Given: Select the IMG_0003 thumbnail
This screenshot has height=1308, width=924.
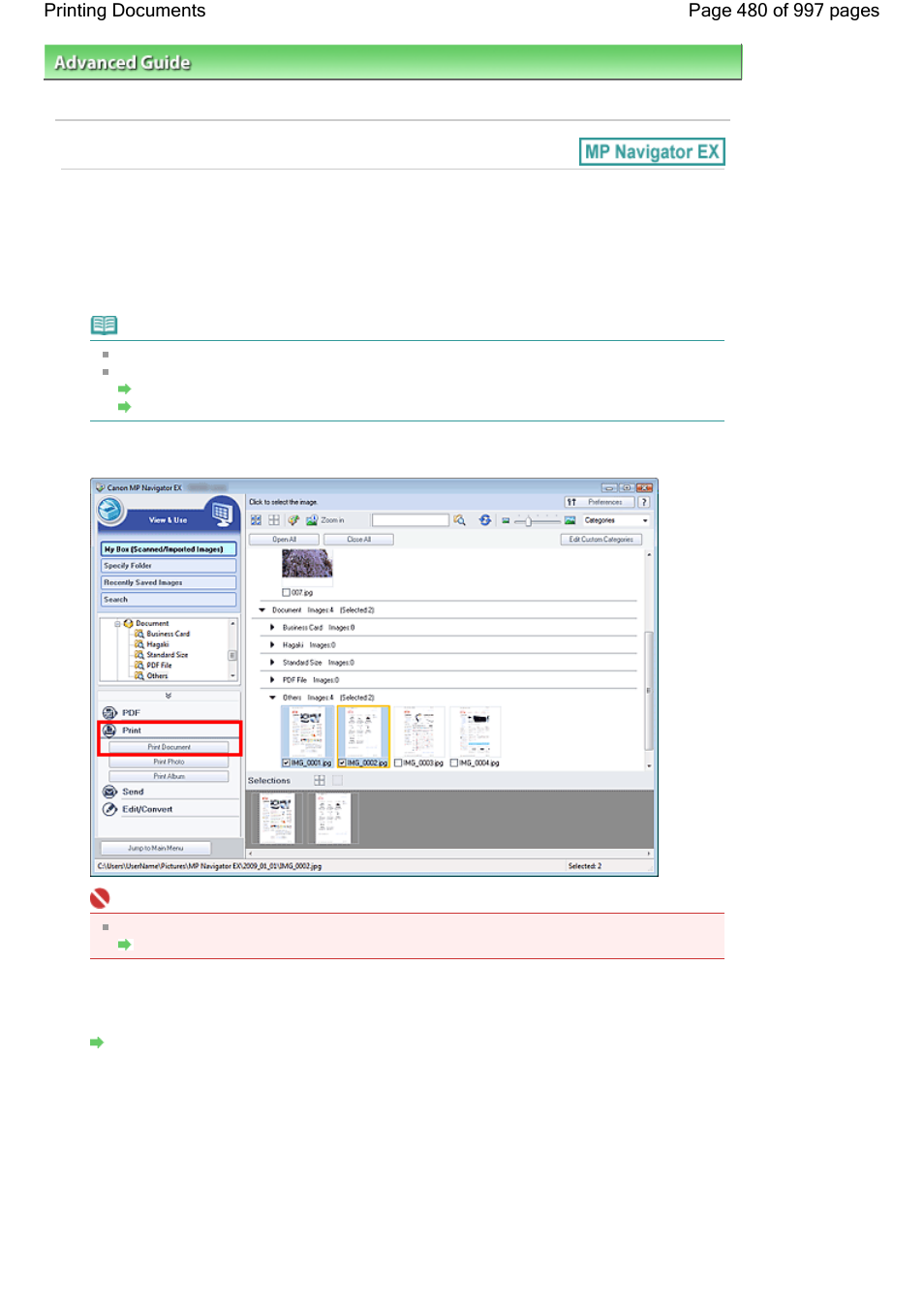Looking at the screenshot, I should tap(419, 732).
